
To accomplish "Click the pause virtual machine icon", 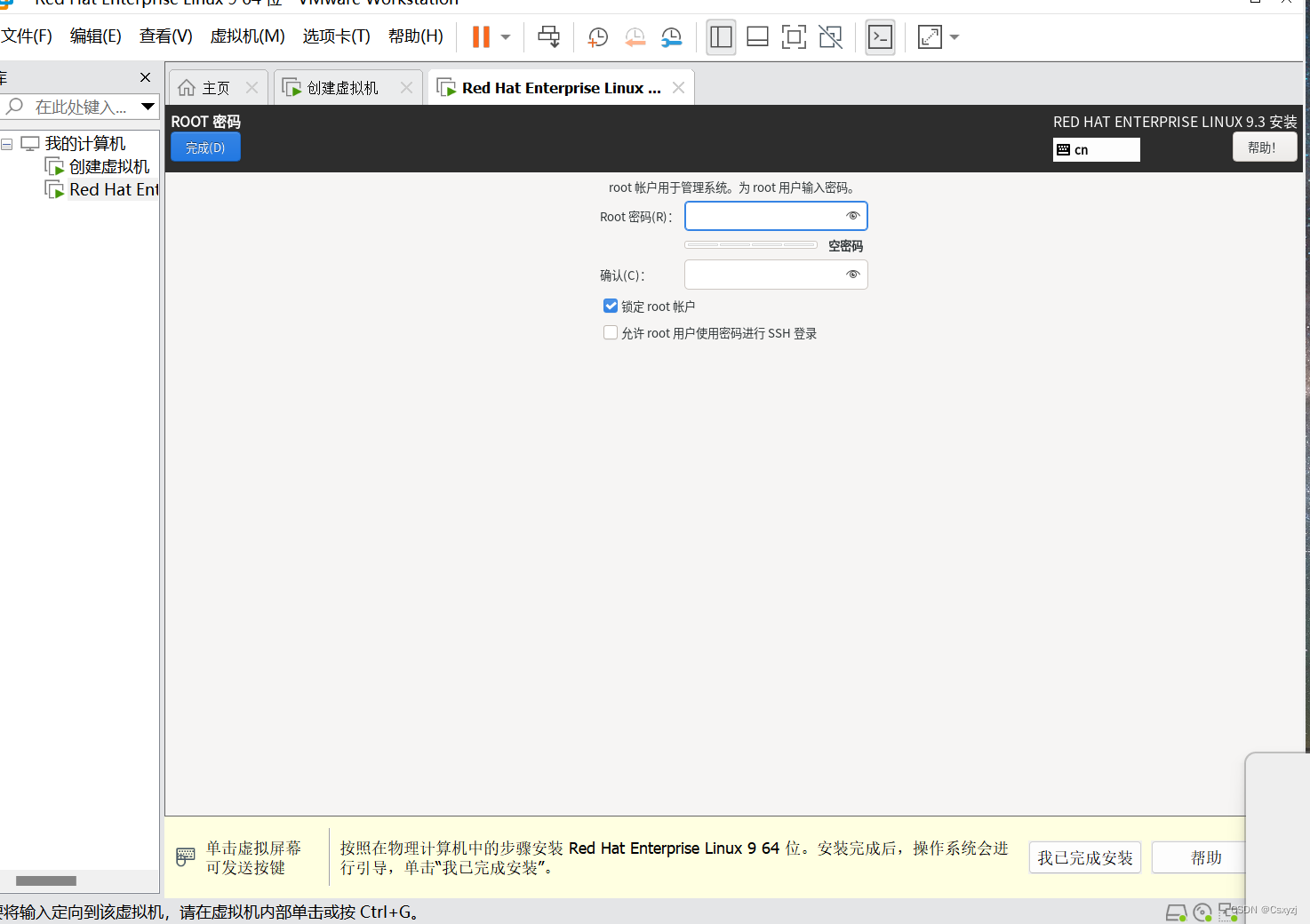I will [481, 36].
